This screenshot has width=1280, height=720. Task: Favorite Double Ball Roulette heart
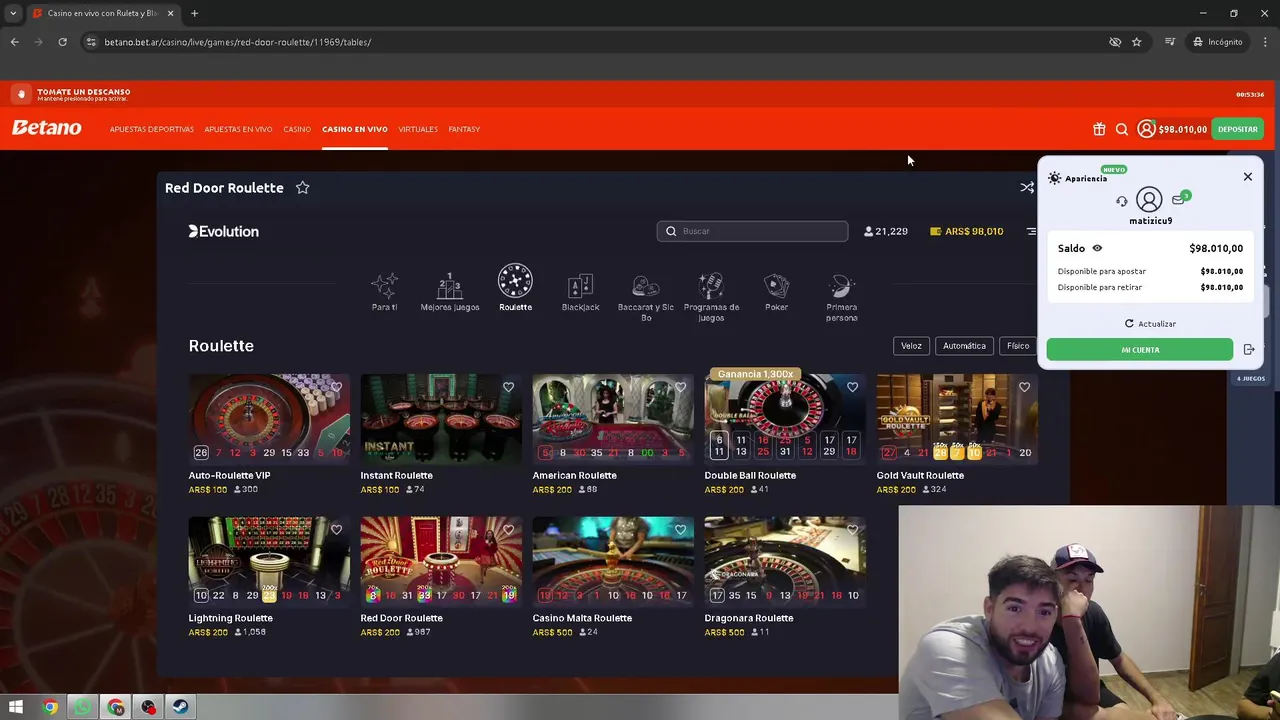pos(852,387)
